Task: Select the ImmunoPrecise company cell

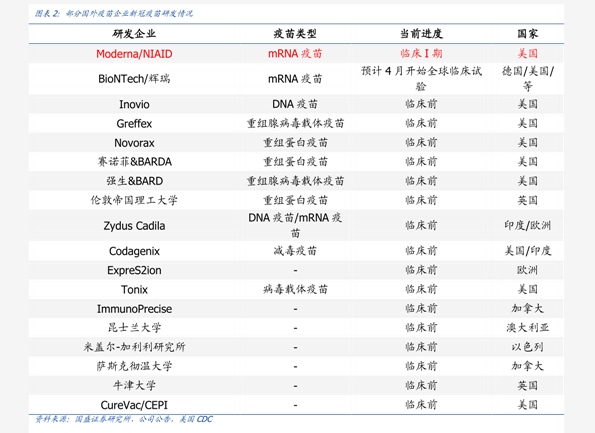Action: click(134, 309)
